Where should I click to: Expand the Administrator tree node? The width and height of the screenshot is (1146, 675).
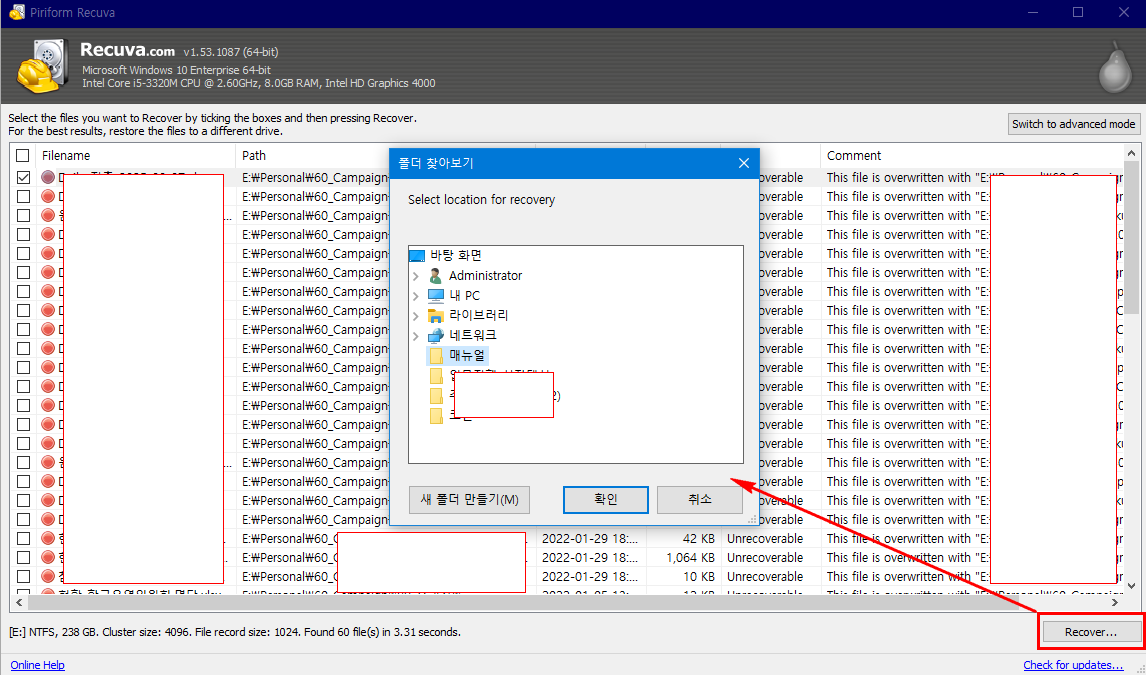(x=416, y=276)
